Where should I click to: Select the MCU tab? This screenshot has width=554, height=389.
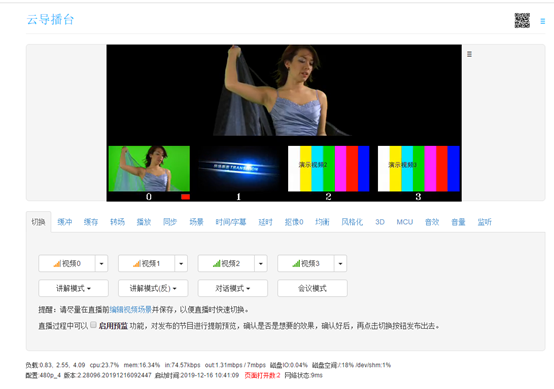pyautogui.click(x=405, y=222)
